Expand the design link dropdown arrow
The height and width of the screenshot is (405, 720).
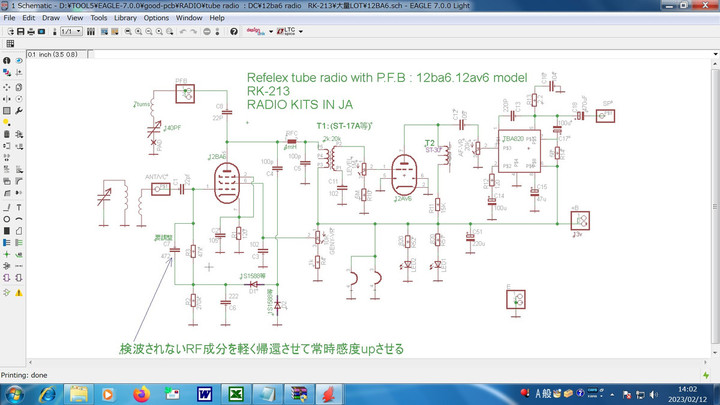point(270,31)
